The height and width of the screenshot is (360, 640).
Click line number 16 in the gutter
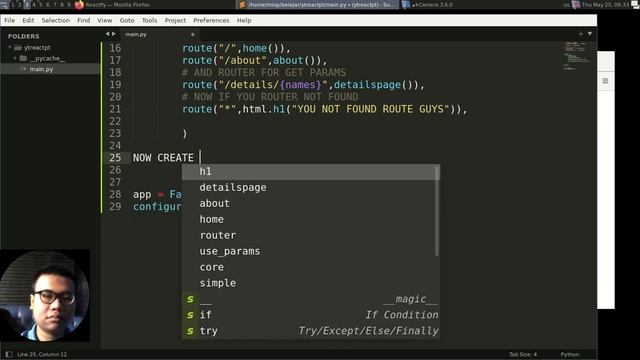(115, 48)
